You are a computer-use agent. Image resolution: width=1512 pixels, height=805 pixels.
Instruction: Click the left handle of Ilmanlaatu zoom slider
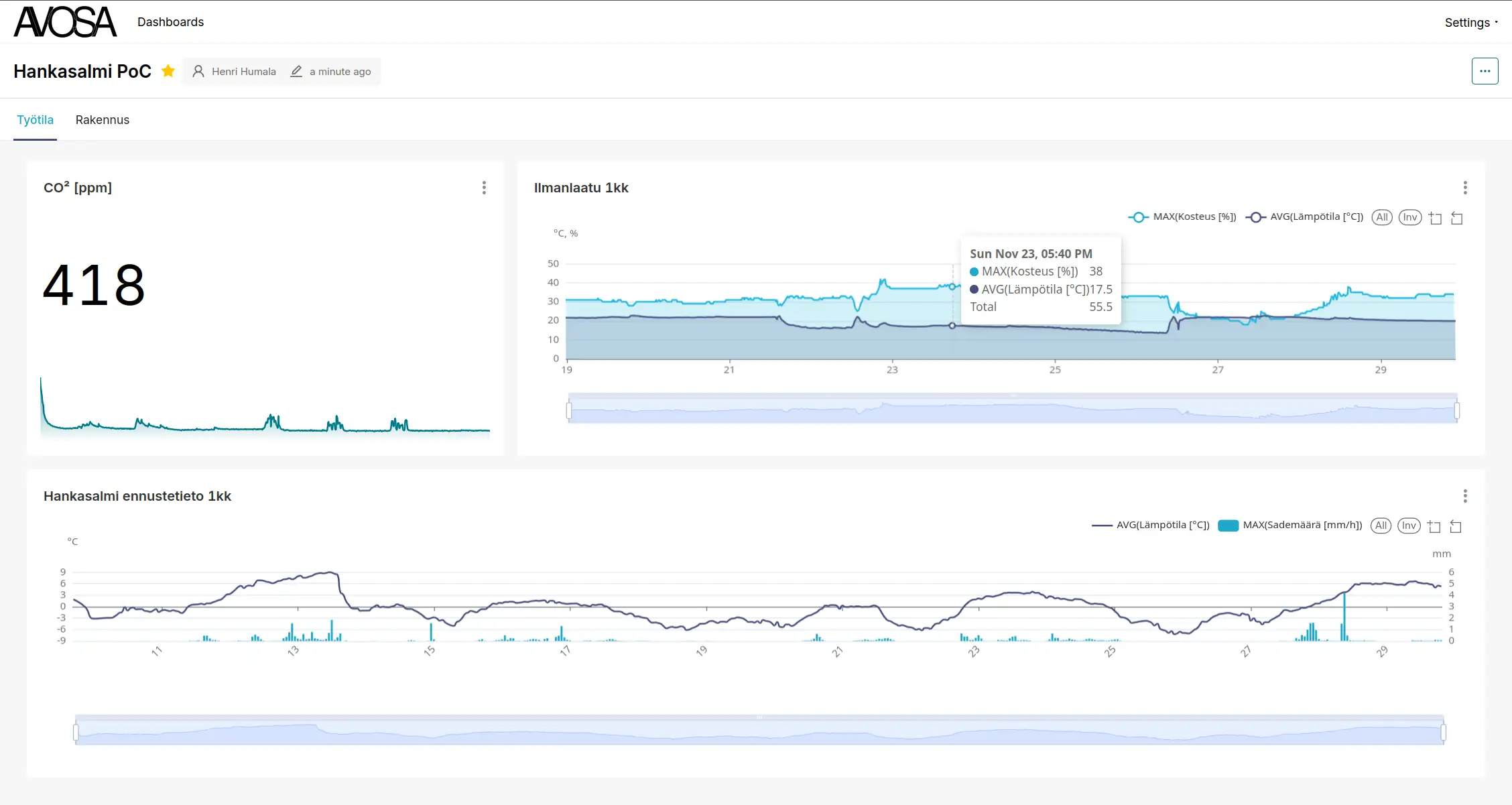pos(569,410)
